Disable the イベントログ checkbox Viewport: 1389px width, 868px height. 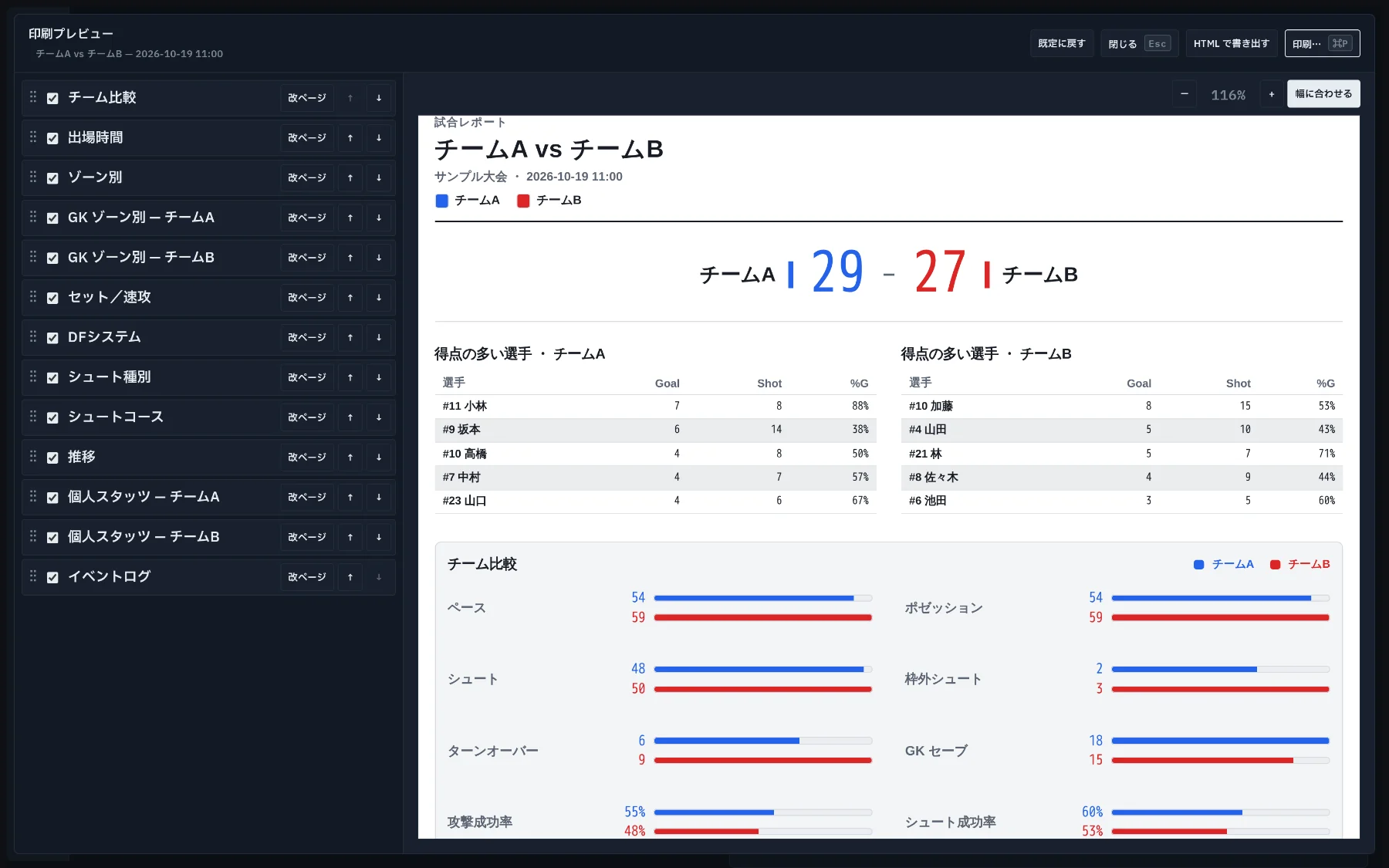(x=52, y=577)
